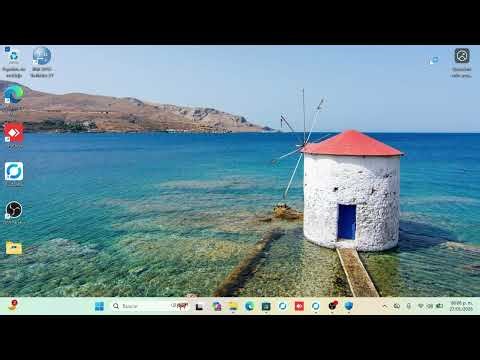
Task: Switch to AnyDesk on the taskbar
Action: pyautogui.click(x=299, y=306)
